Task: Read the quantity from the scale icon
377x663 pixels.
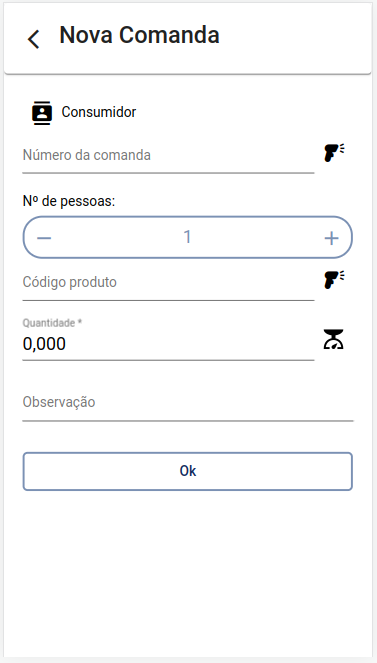Action: 333,339
